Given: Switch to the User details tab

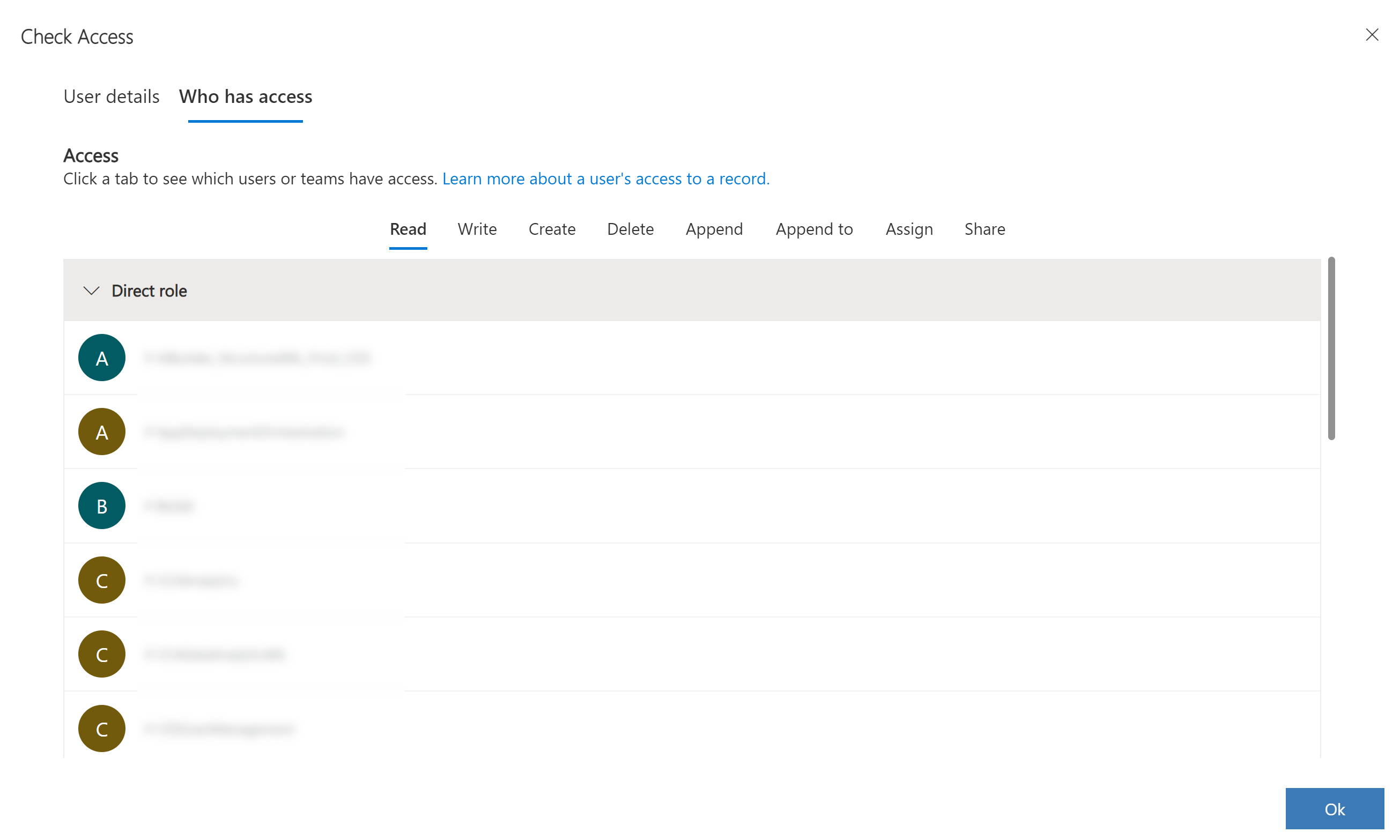Looking at the screenshot, I should 111,96.
